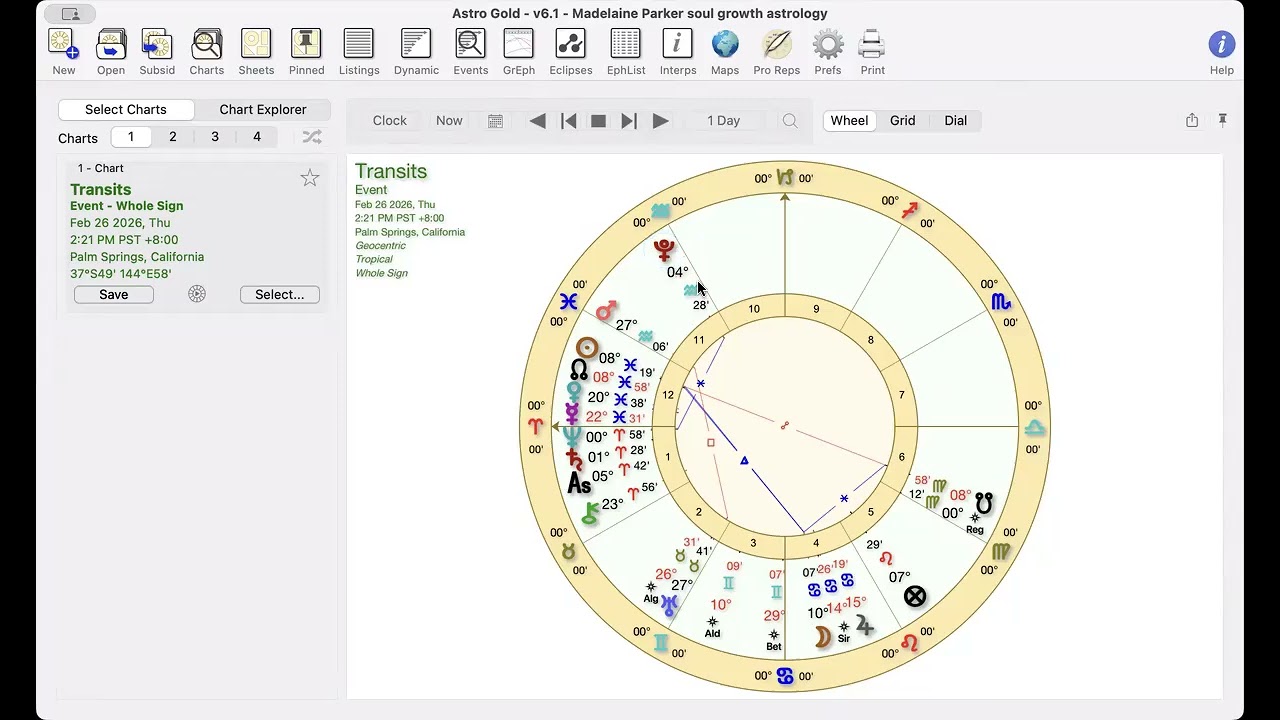Screen dimensions: 1280x720
Task: Click the Part of Fortune symbol
Action: click(914, 597)
